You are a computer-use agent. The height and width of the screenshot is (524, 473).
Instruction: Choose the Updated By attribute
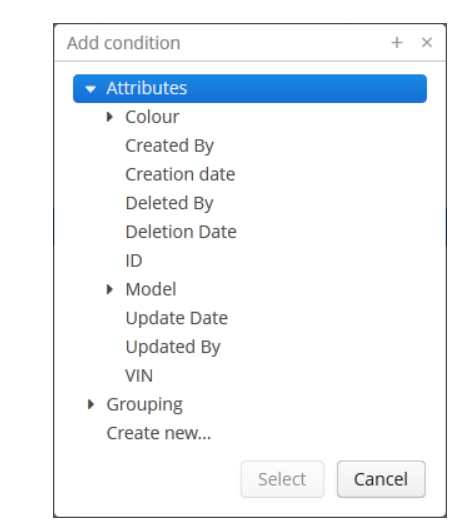click(x=173, y=347)
